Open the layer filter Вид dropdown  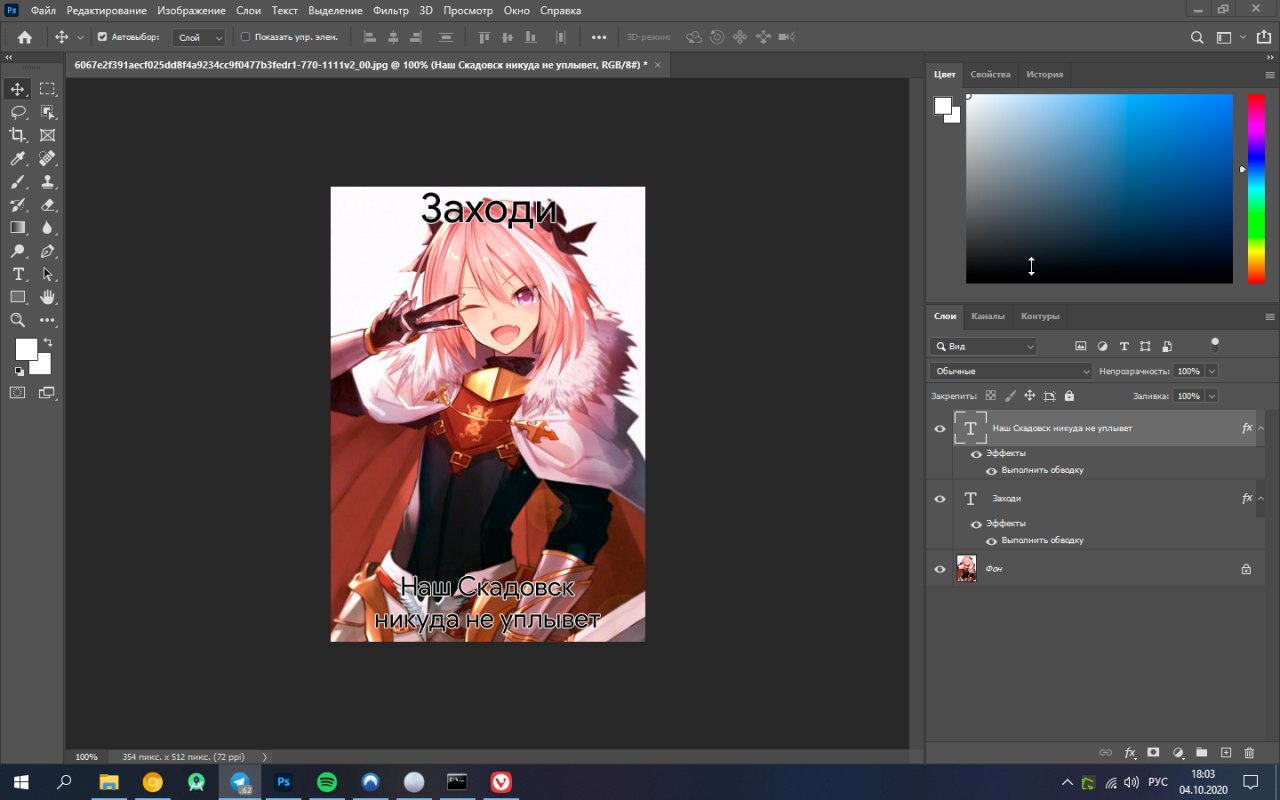tap(983, 346)
